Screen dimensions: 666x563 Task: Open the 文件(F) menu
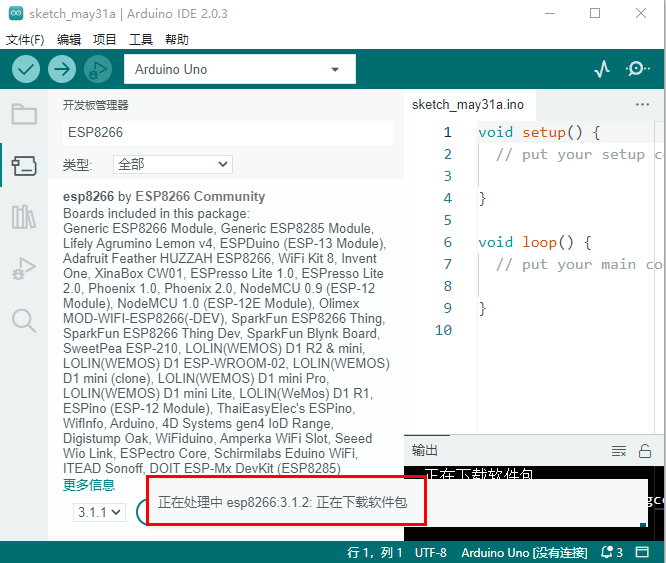[x=25, y=40]
